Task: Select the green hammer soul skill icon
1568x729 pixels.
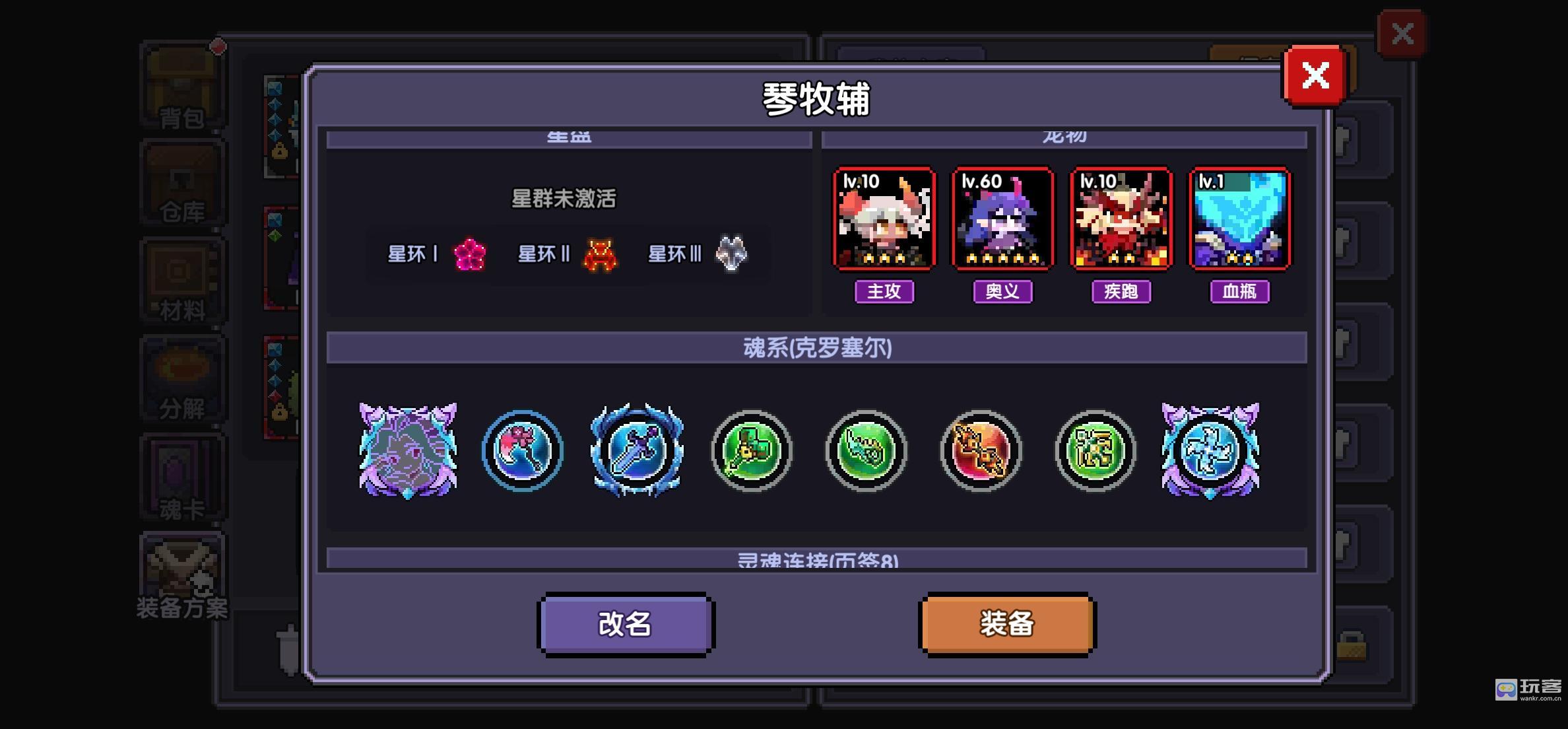Action: 752,450
